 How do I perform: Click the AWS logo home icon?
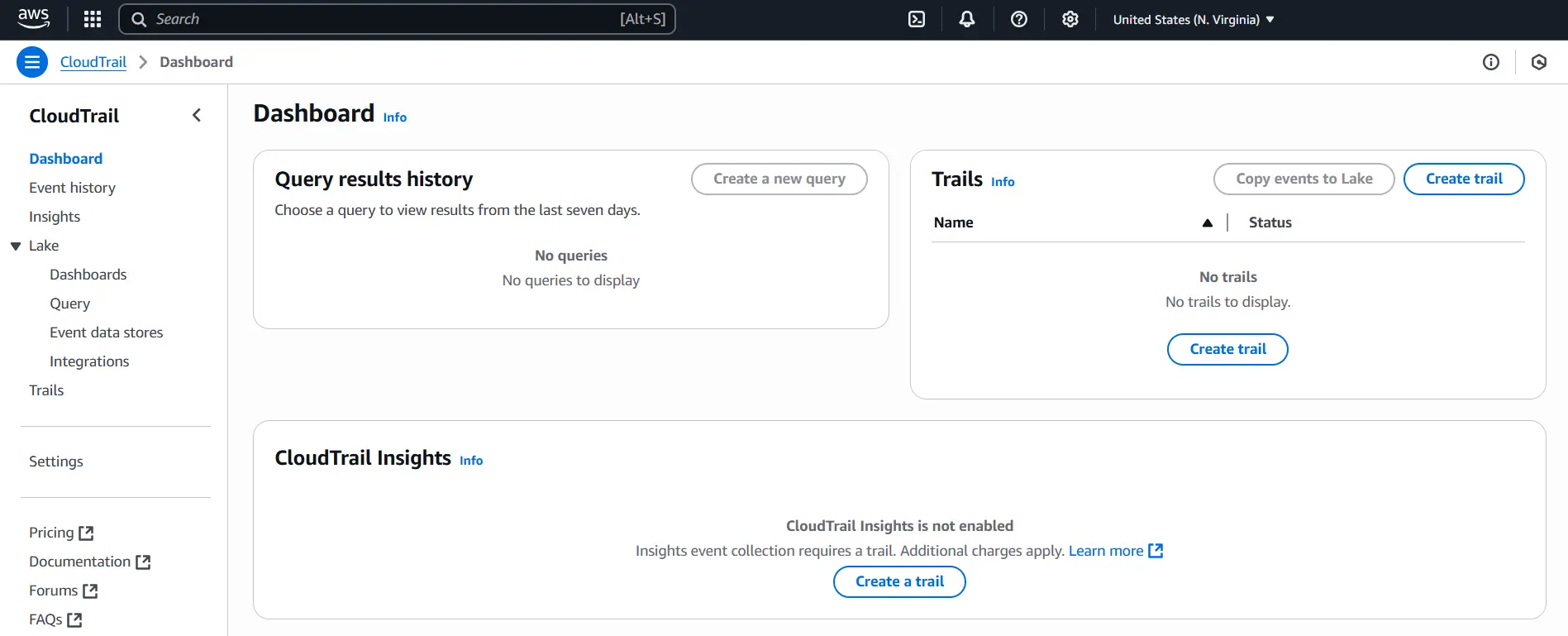pos(34,18)
